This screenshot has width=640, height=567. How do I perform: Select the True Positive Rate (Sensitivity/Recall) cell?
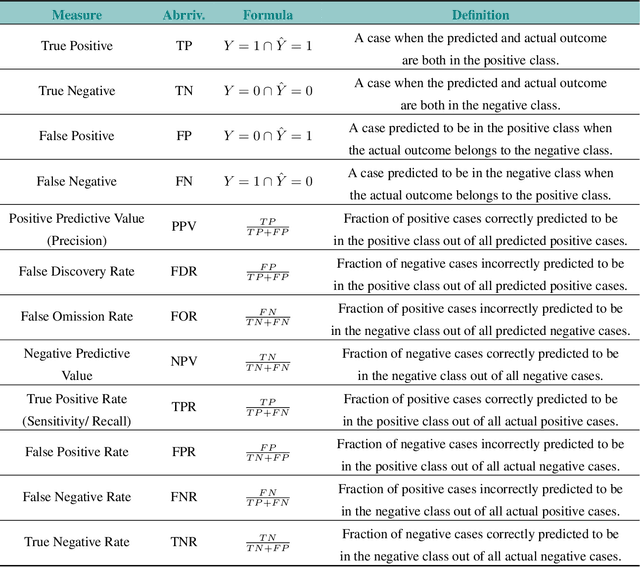[x=77, y=407]
